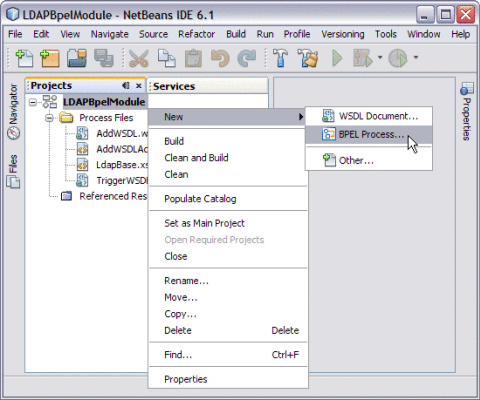Open the Edit menu
The width and height of the screenshot is (480, 400).
[x=41, y=34]
